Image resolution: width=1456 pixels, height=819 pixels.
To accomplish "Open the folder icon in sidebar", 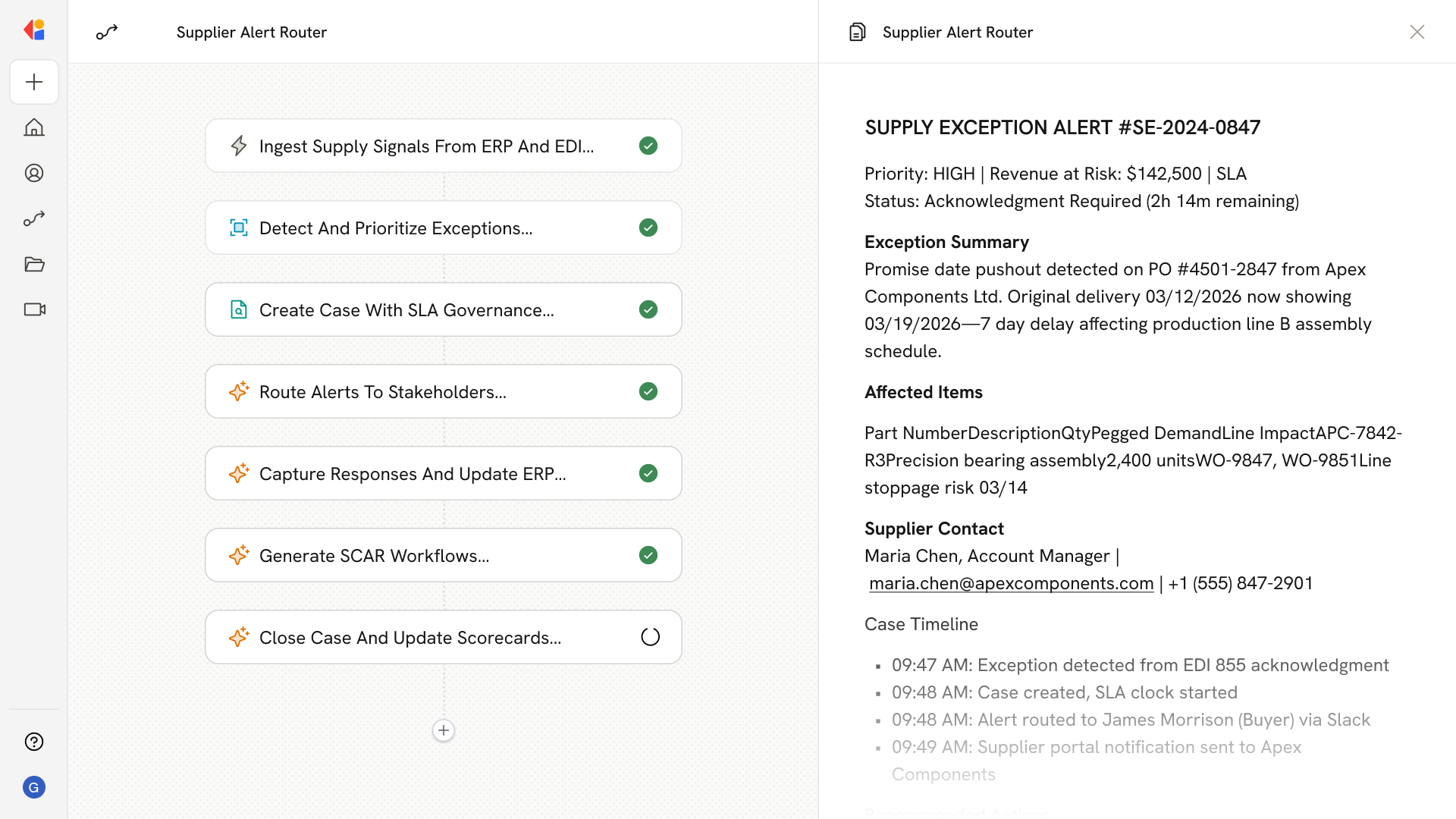I will 34,264.
